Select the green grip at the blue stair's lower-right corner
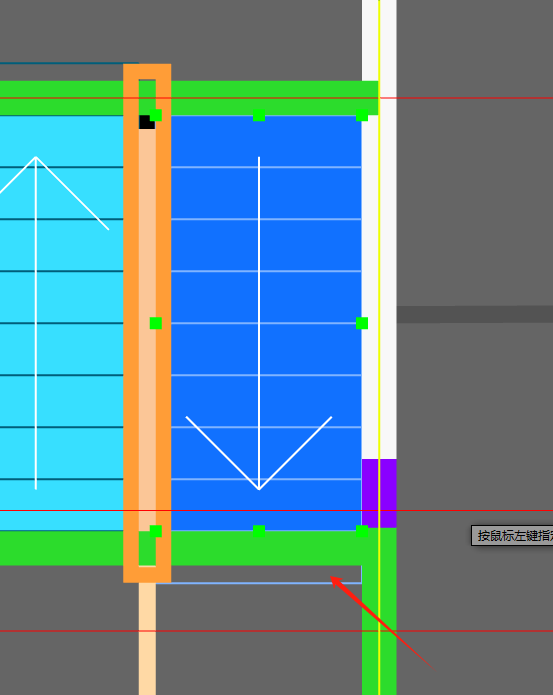 tap(362, 531)
